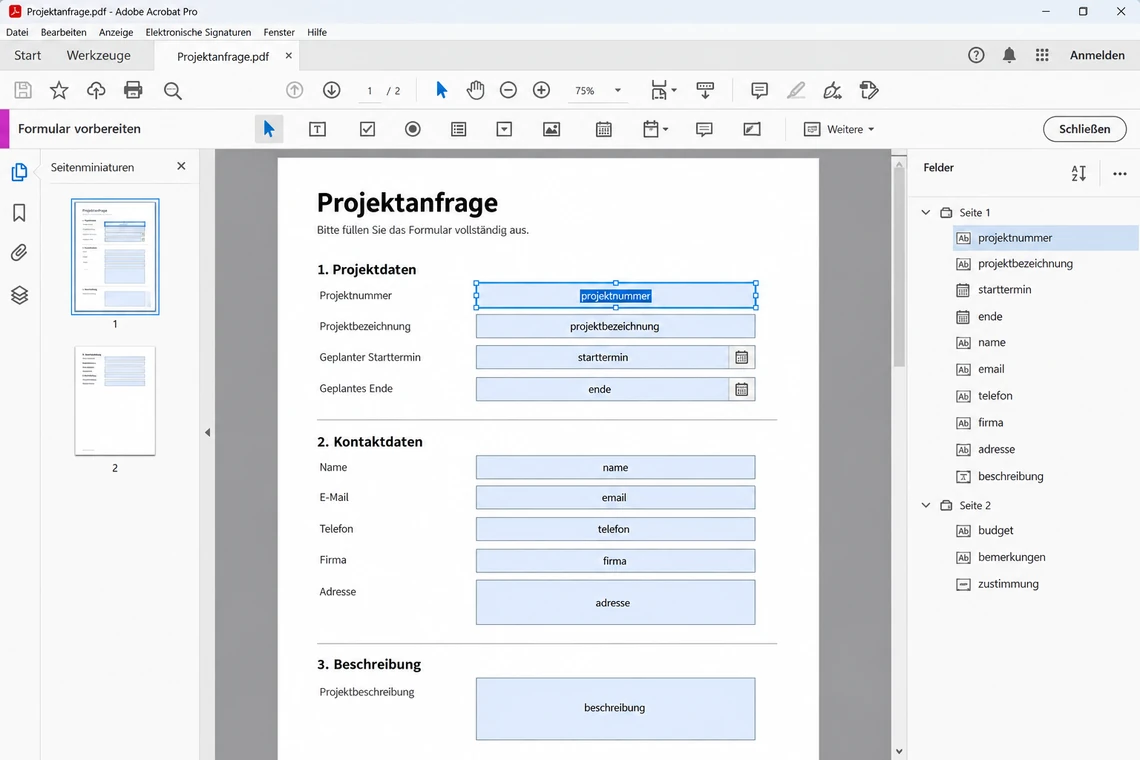Image resolution: width=1140 pixels, height=760 pixels.
Task: Click the sign document pen icon
Action: [x=832, y=90]
